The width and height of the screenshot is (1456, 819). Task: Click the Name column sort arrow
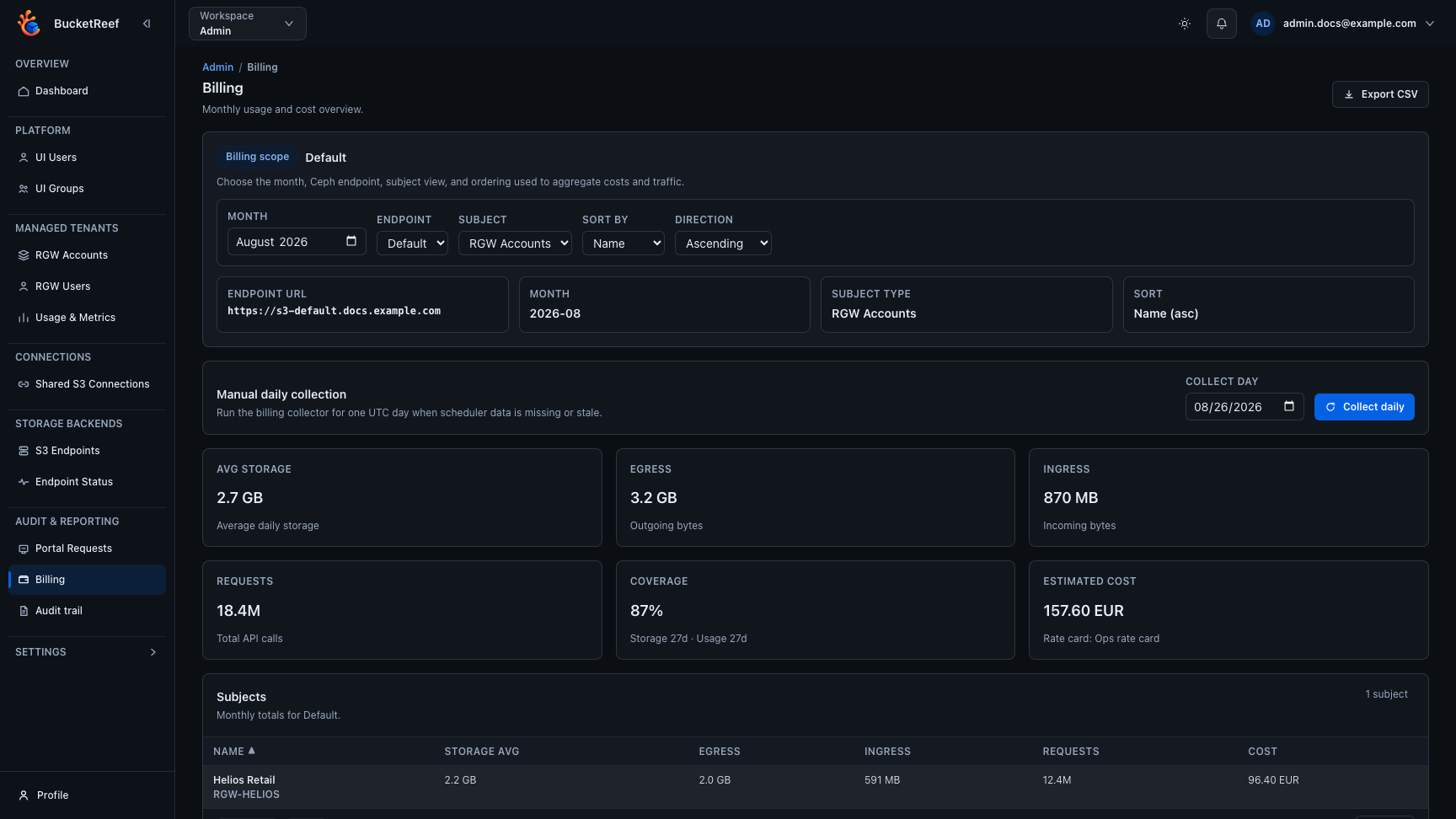point(251,751)
